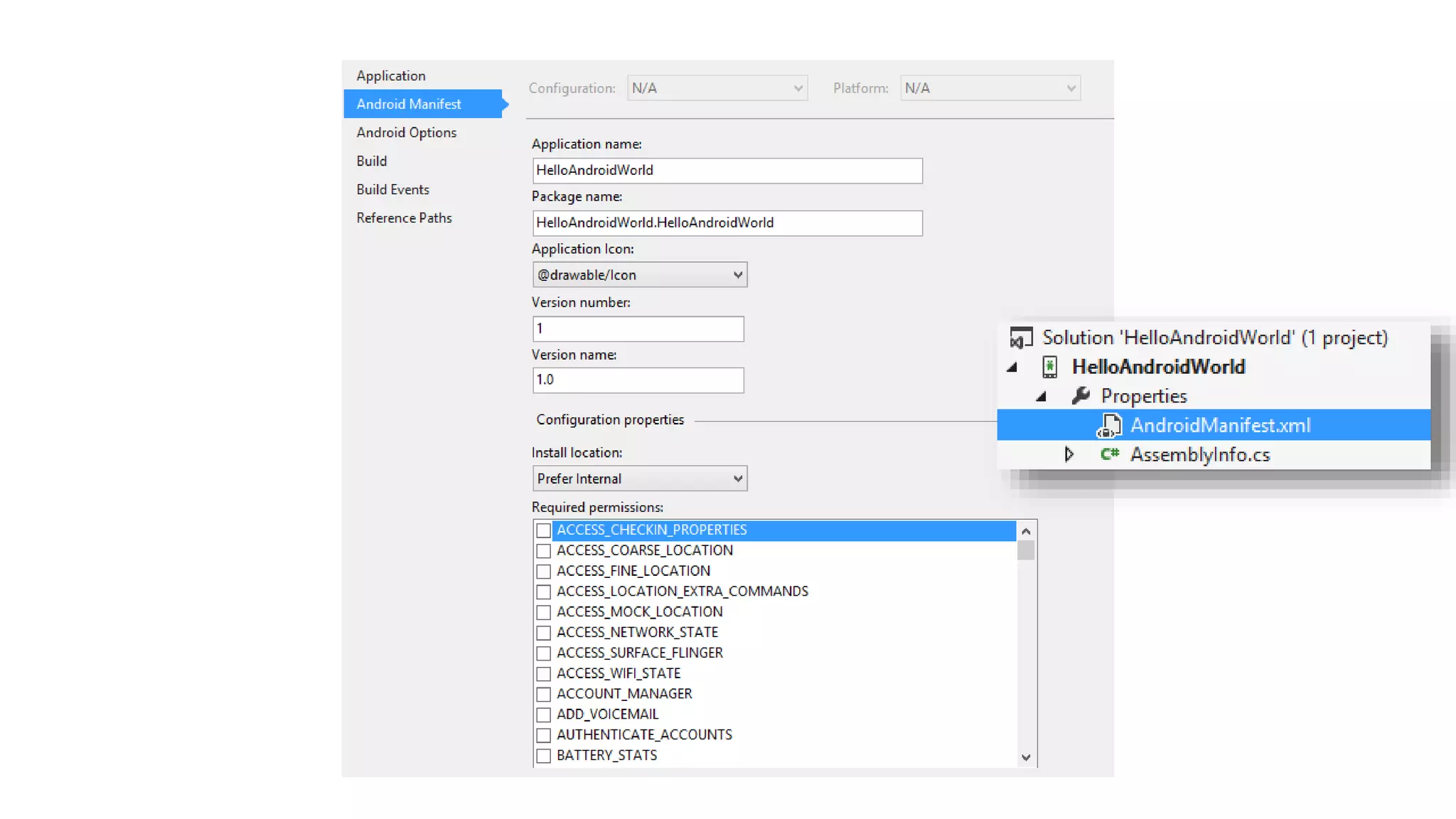Tick ACCESS_LOCATION_EXTRA_COMMANDS checkbox
Screen dimensions: 1456x819
pos(543,592)
